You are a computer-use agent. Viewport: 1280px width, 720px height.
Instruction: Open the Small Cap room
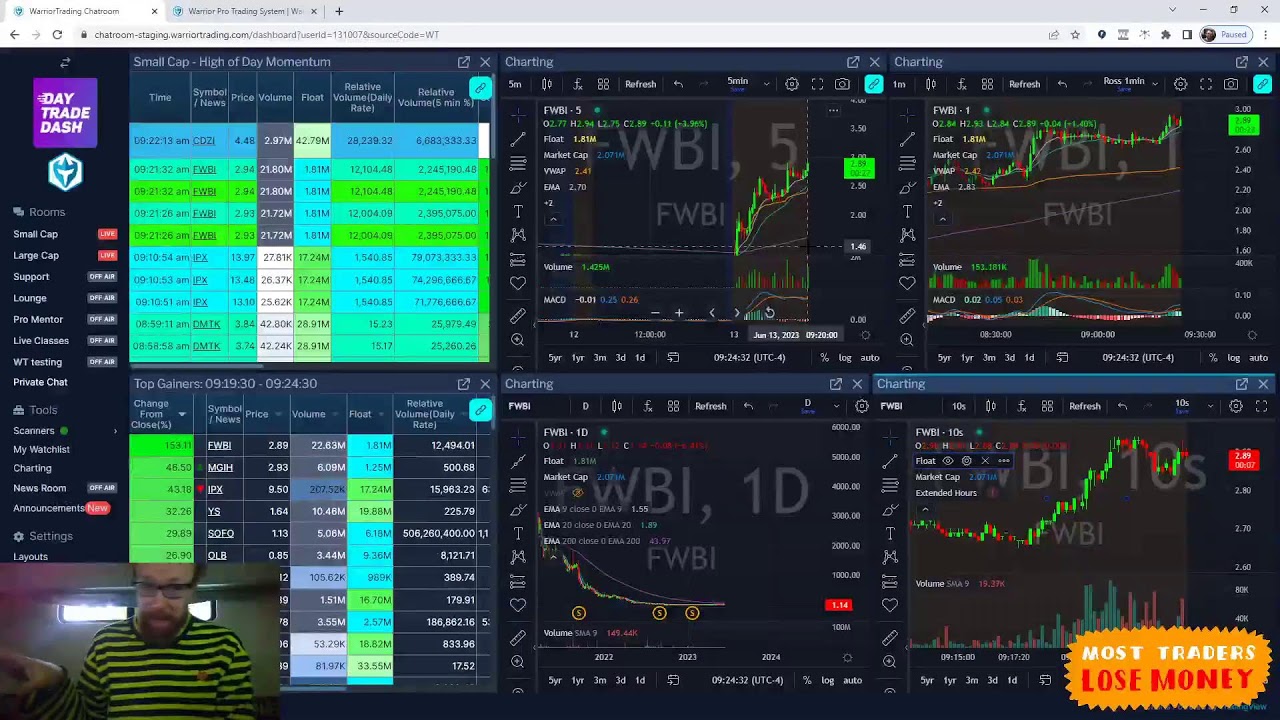click(35, 234)
